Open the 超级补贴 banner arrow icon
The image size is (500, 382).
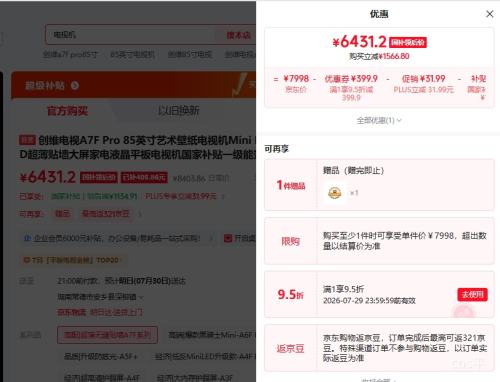[75, 86]
